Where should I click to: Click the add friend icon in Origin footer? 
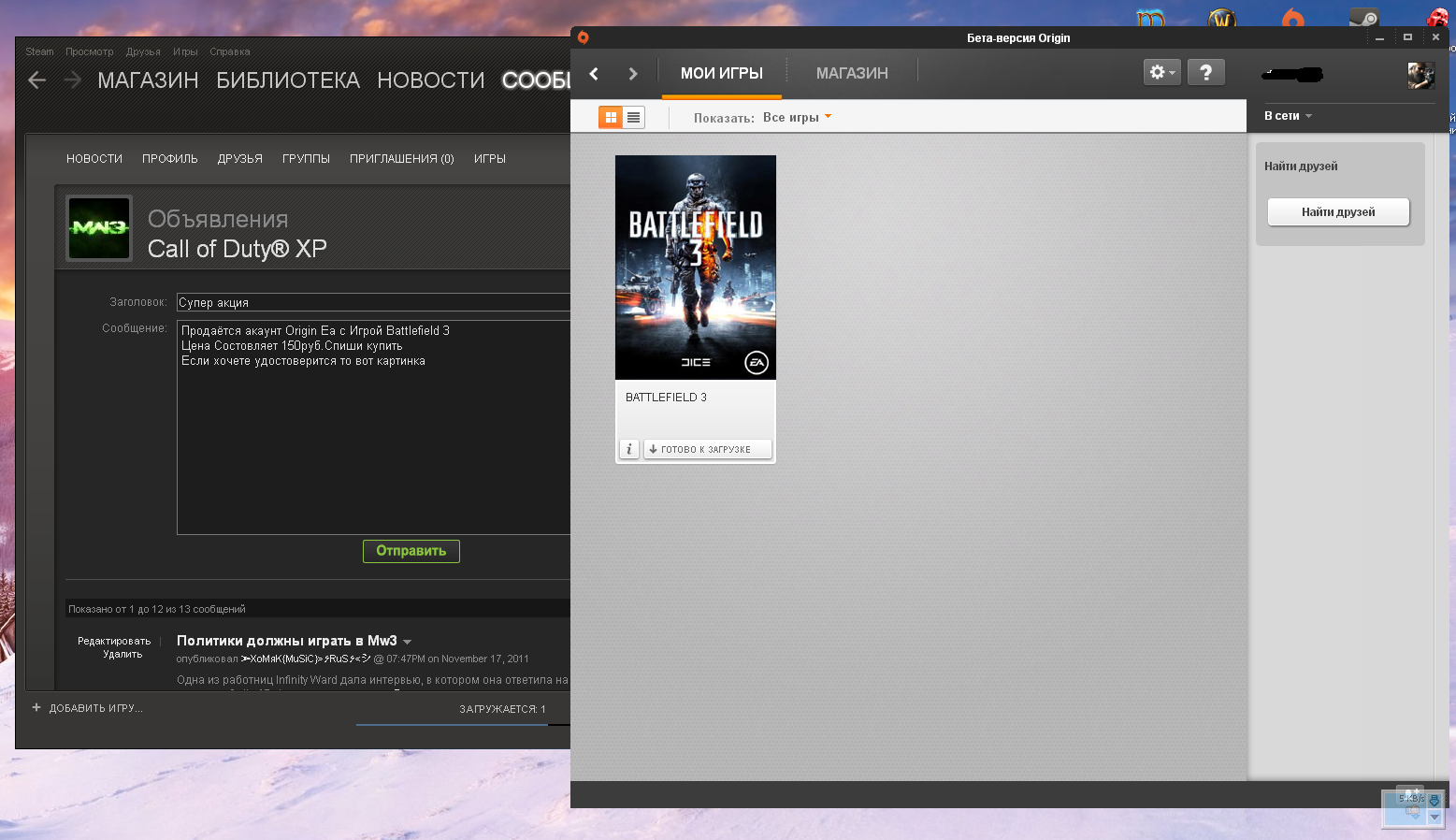pyautogui.click(x=1409, y=793)
